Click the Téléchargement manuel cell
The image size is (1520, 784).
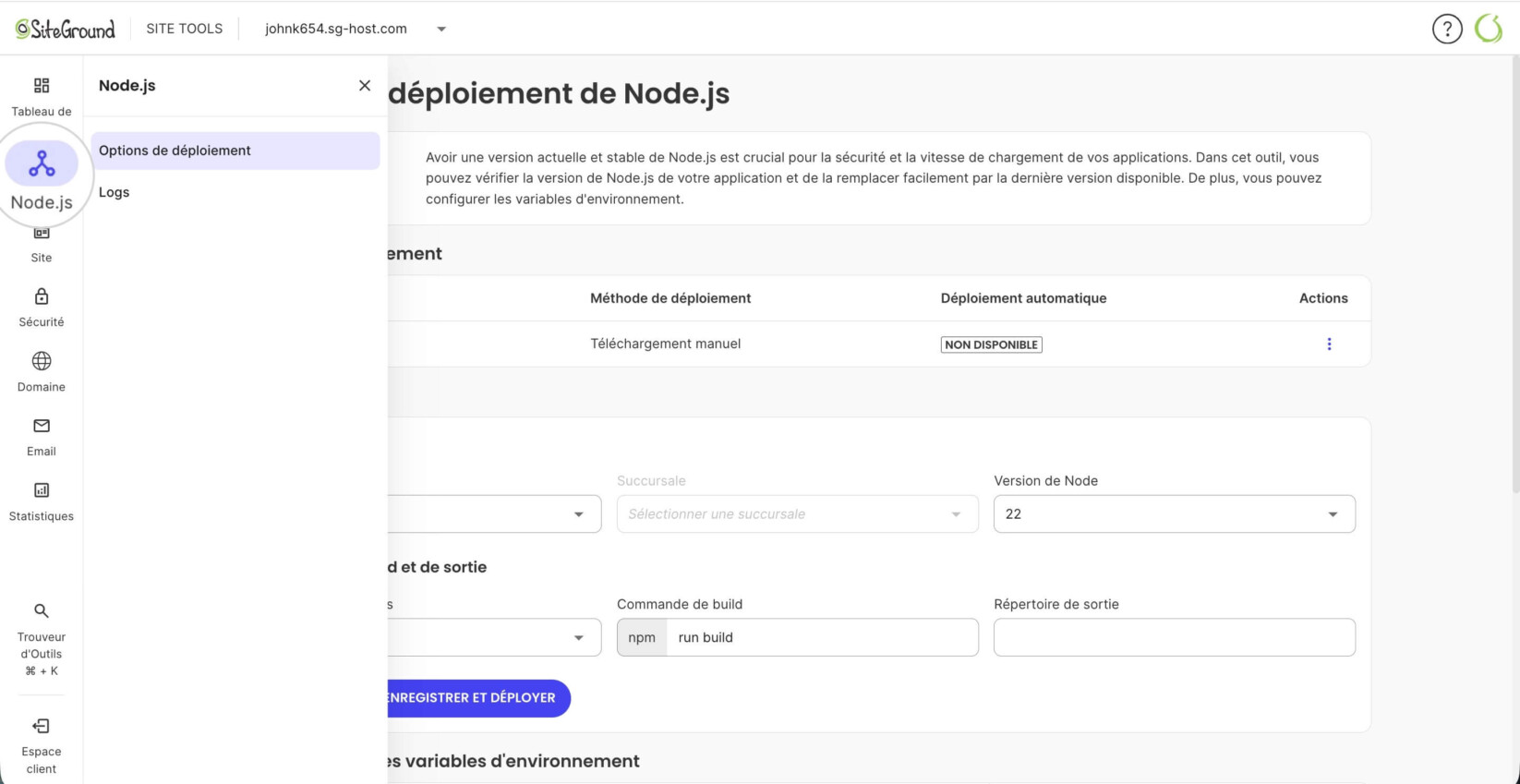coord(665,344)
